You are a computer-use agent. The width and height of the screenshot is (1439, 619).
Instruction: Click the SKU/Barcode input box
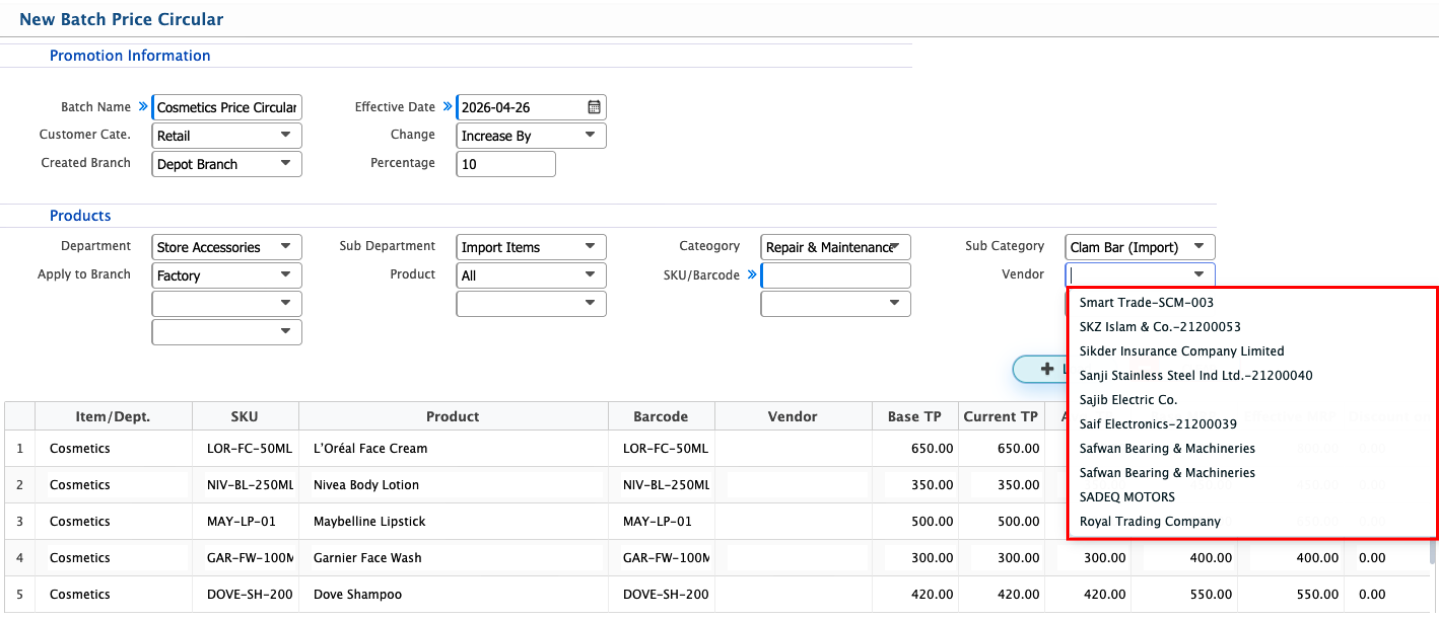click(x=836, y=276)
